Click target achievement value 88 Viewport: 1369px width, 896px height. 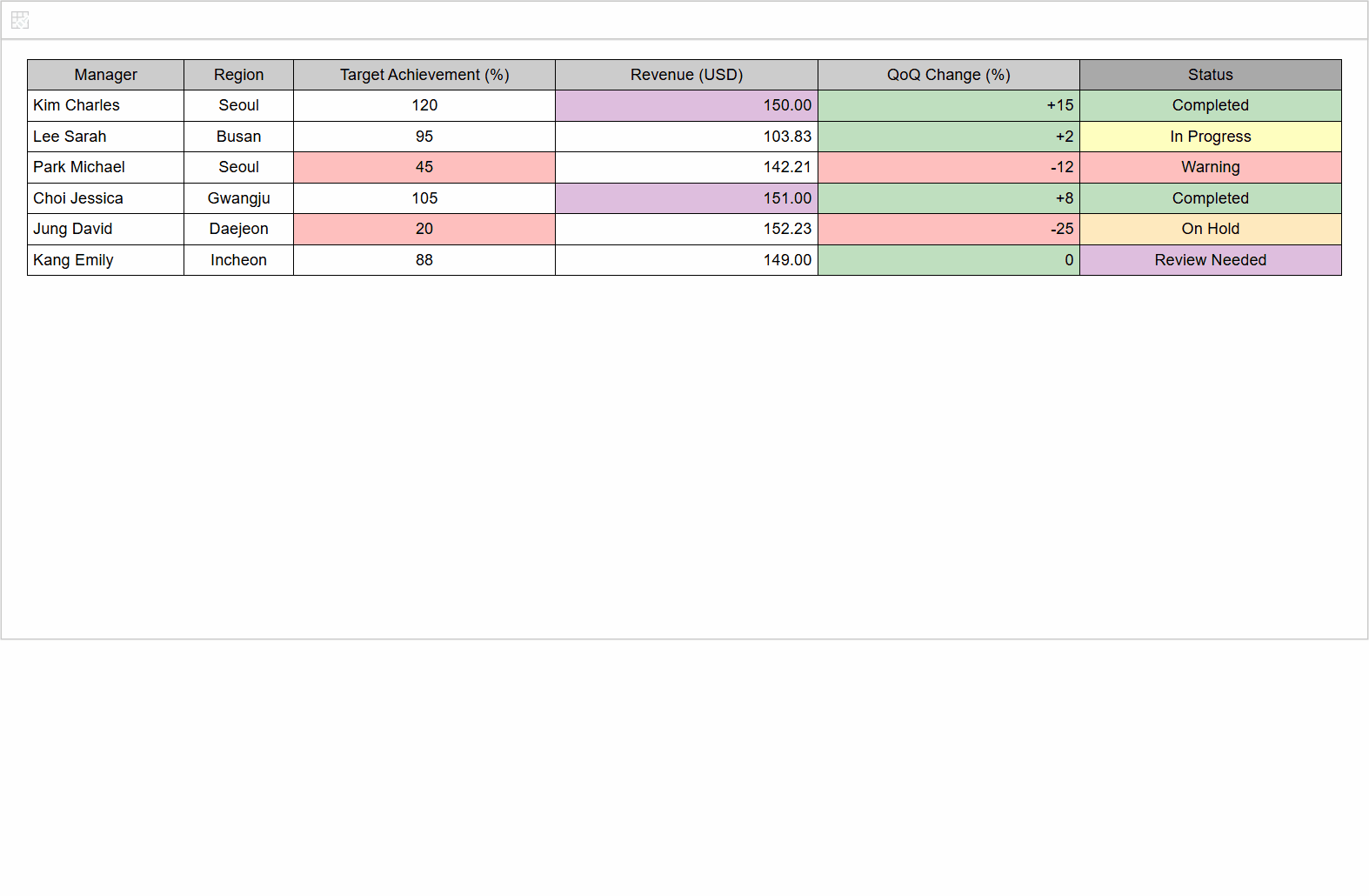pyautogui.click(x=424, y=260)
